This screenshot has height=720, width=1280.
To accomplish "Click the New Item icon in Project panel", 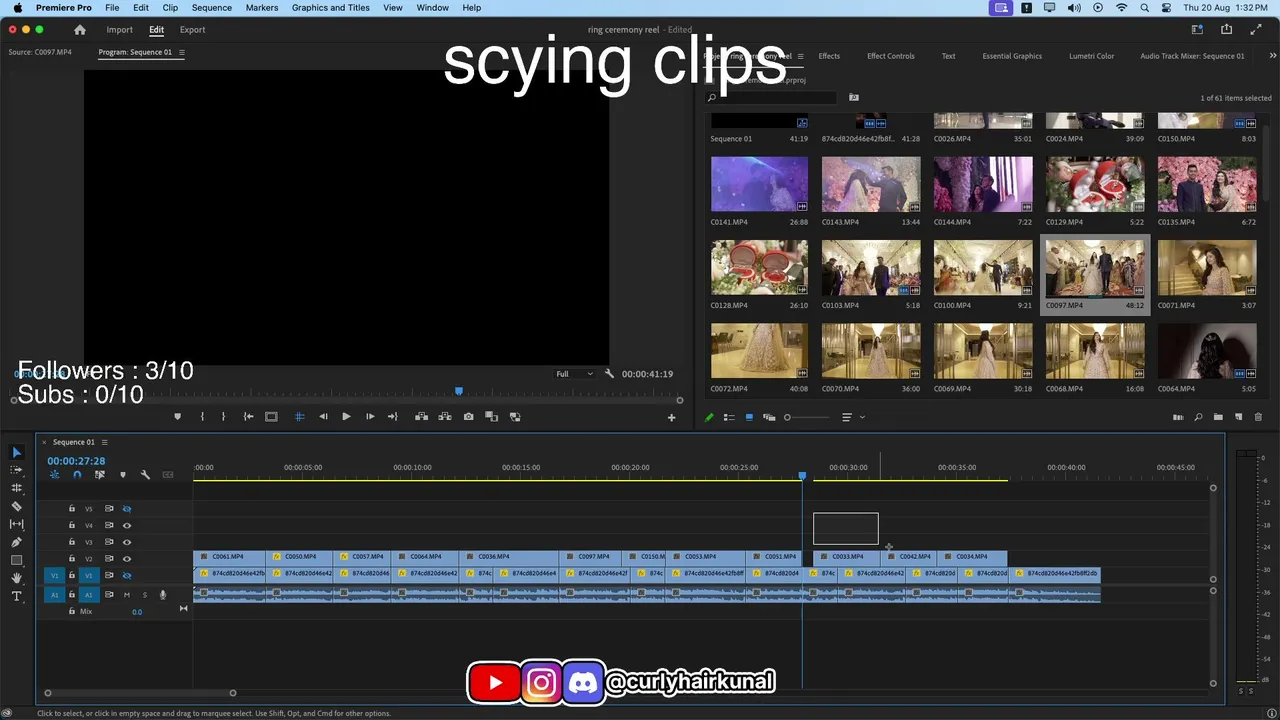I will tap(1238, 417).
